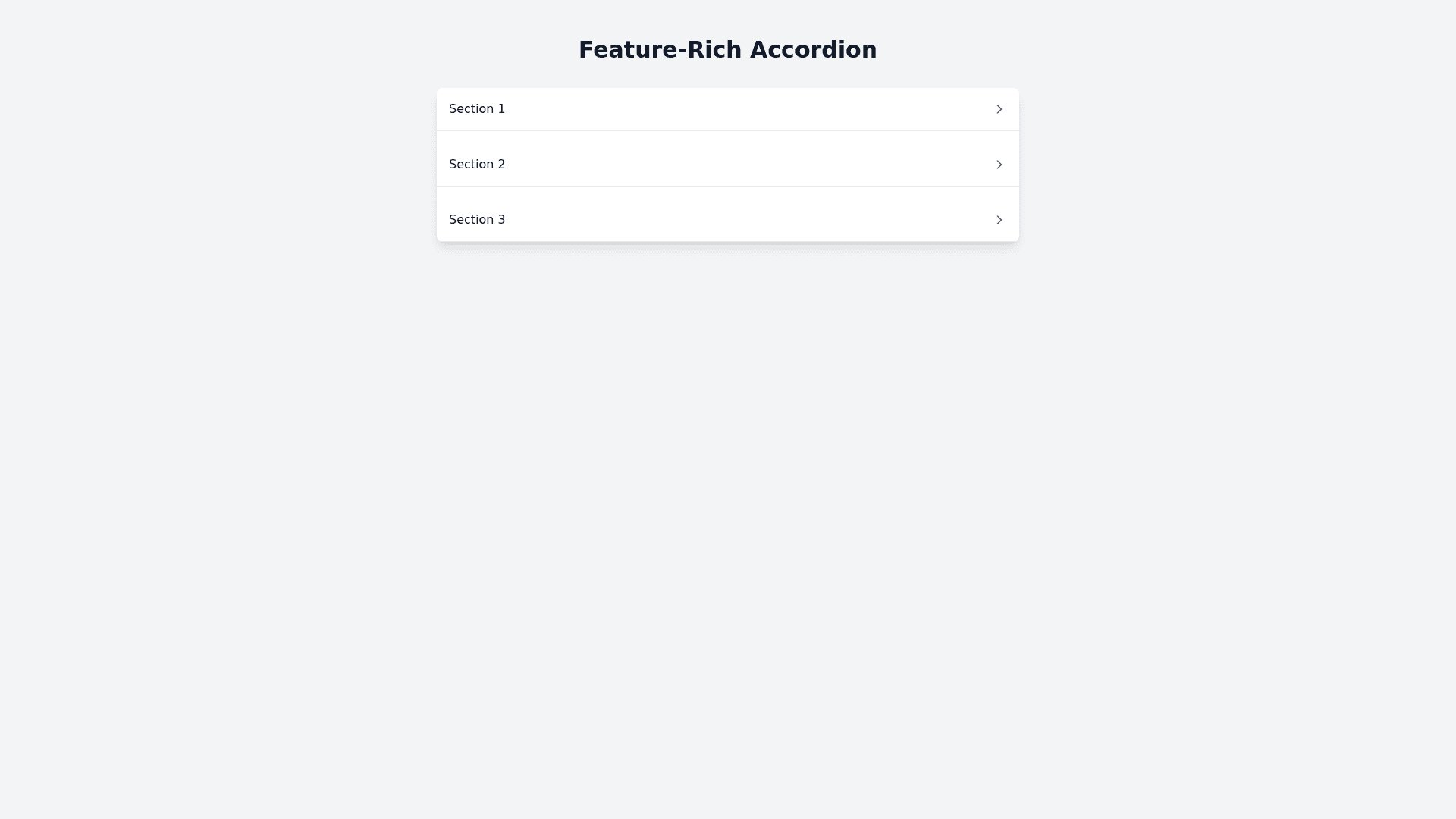Open Section 3 of the accordion
The height and width of the screenshot is (819, 1456).
[x=727, y=219]
